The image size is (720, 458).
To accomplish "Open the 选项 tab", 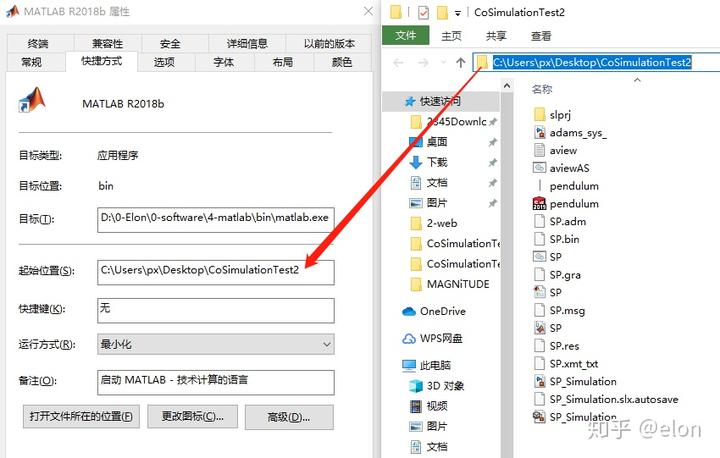I will [x=164, y=62].
